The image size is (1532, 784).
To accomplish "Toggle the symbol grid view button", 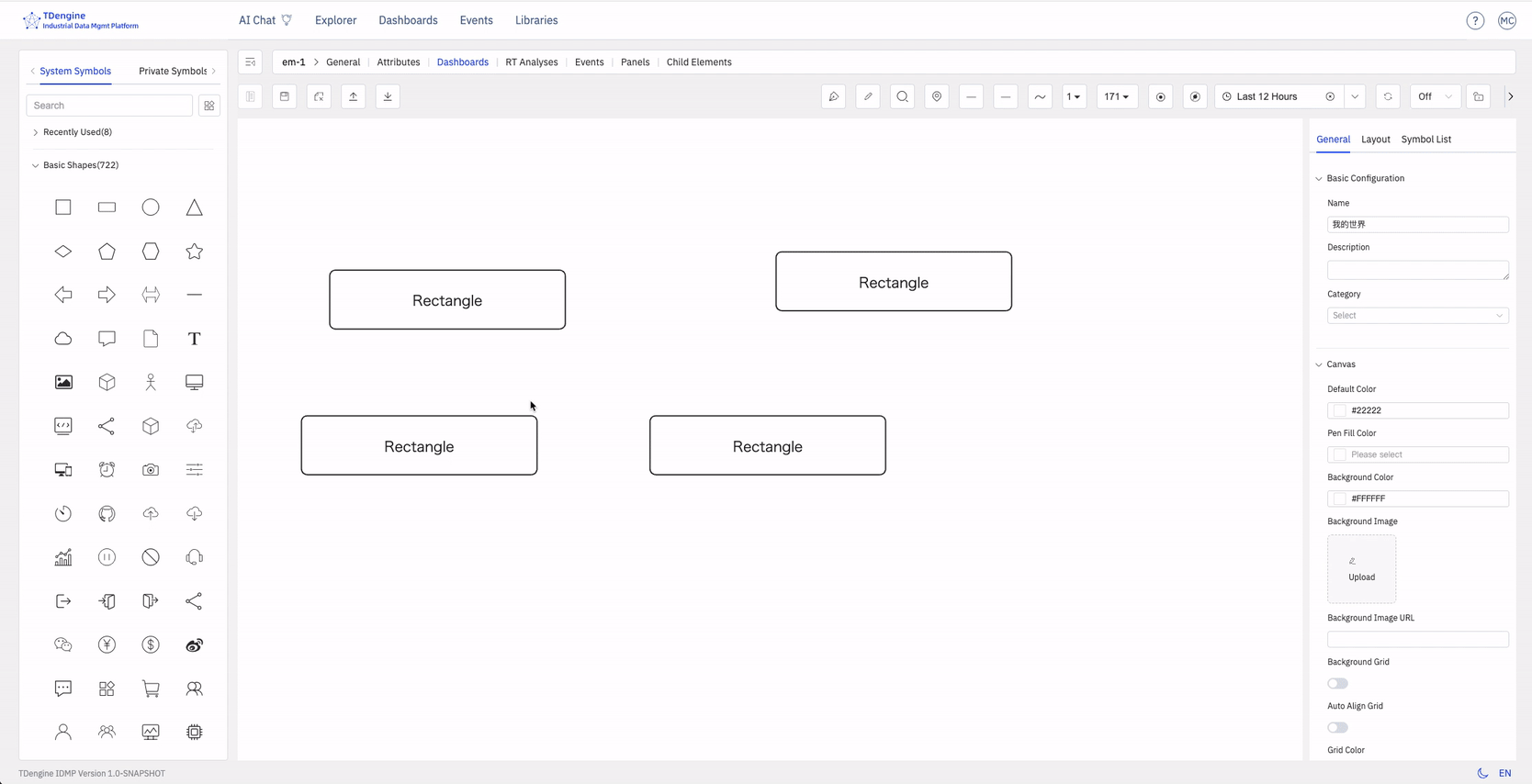I will (x=209, y=106).
